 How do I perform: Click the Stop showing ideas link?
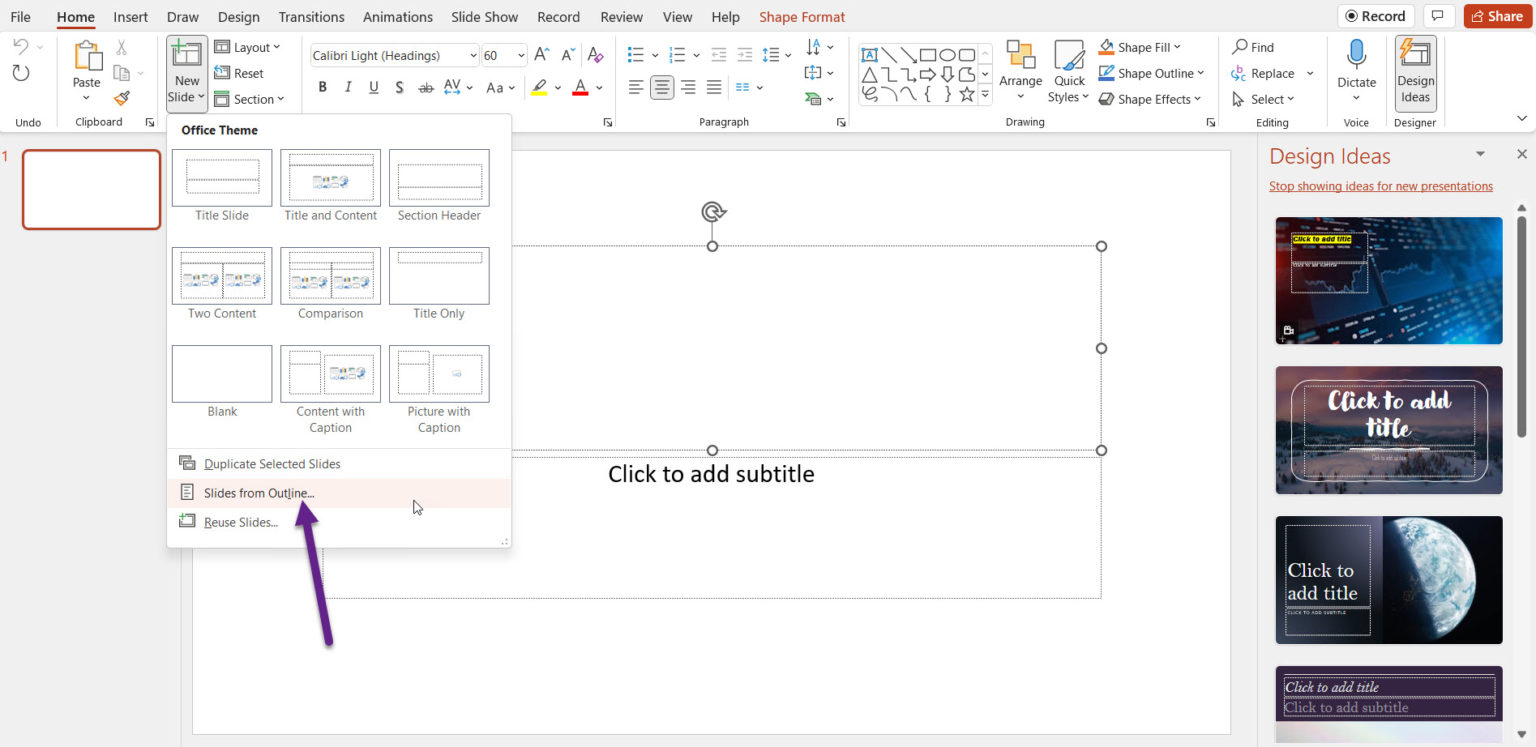click(1381, 186)
